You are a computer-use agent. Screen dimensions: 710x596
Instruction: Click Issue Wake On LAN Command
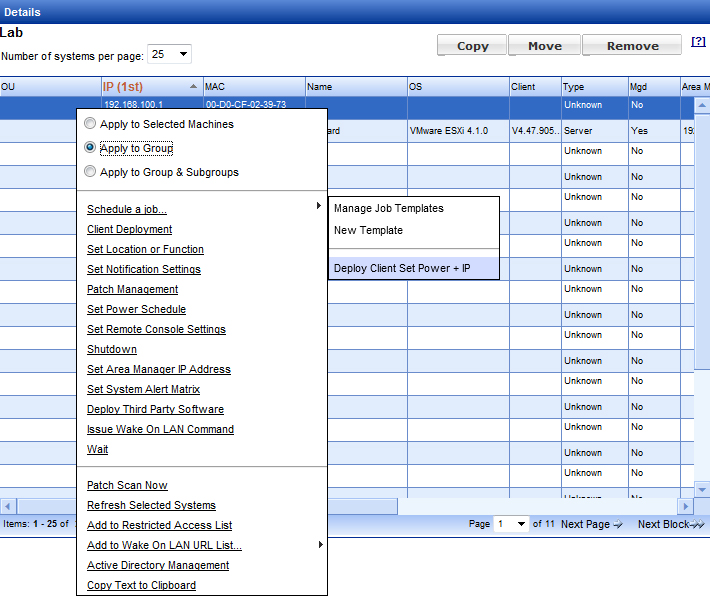tap(160, 429)
